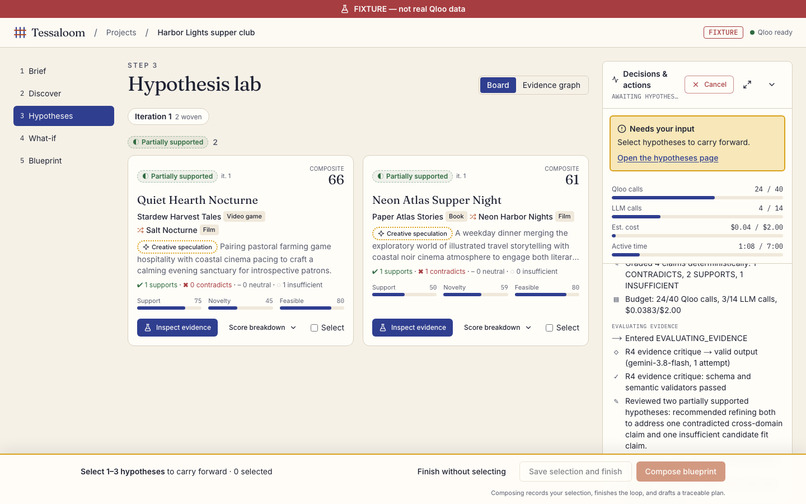Image resolution: width=806 pixels, height=504 pixels.
Task: Inspect evidence for Quiet Hearth Nocturne
Action: 177,328
